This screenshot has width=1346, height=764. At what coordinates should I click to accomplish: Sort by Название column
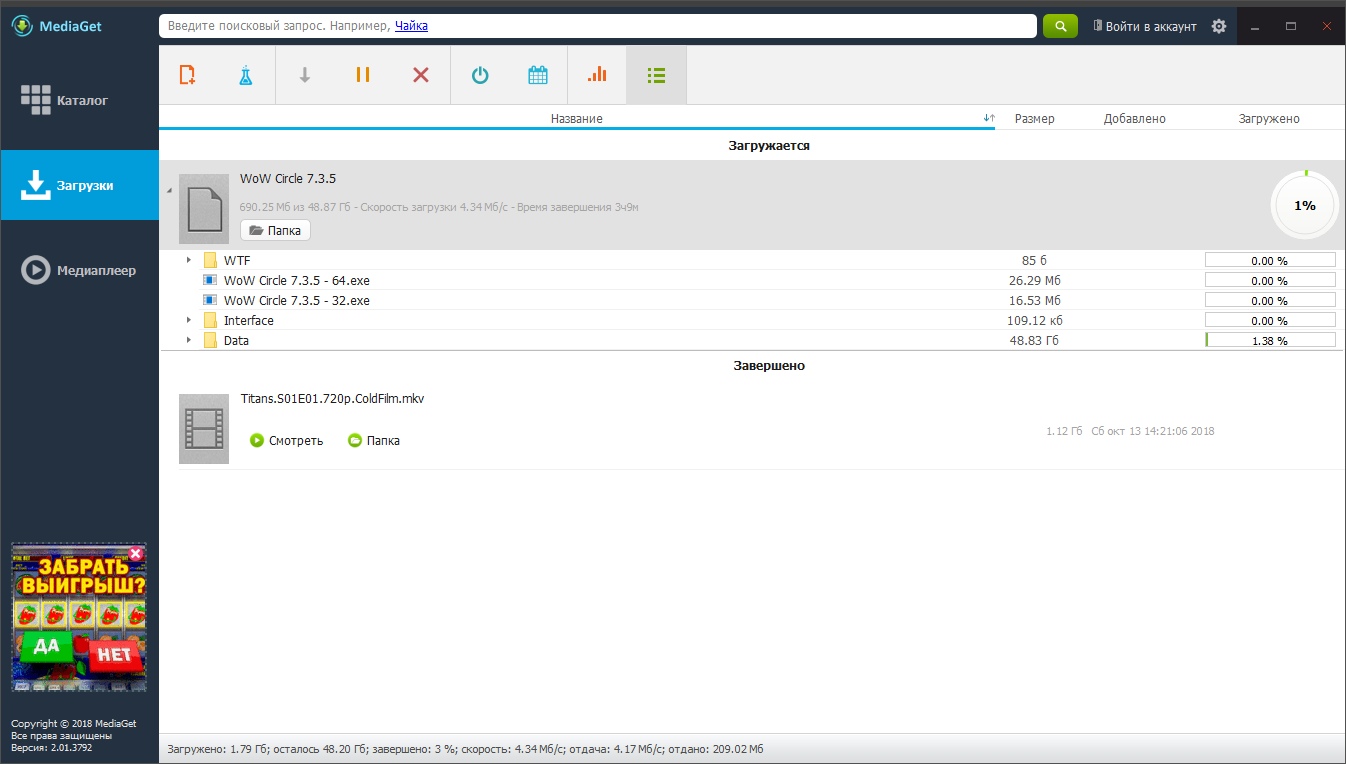point(577,118)
